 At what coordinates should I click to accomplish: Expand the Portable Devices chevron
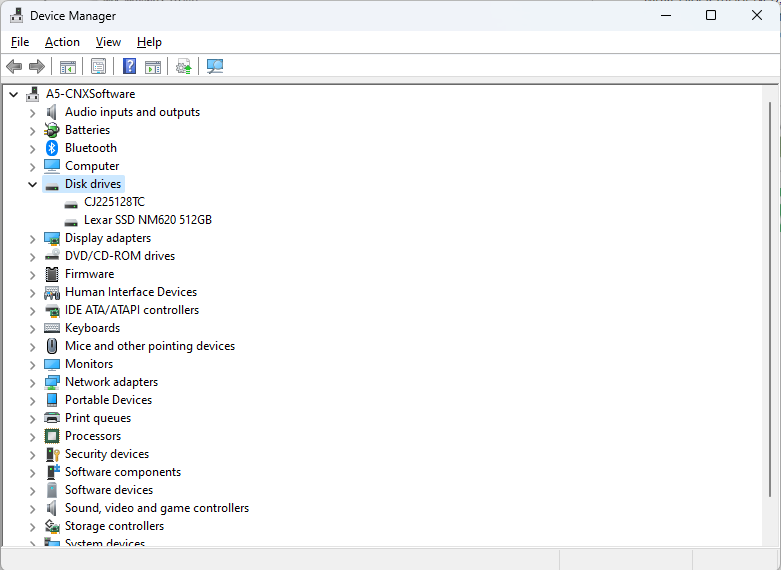32,401
